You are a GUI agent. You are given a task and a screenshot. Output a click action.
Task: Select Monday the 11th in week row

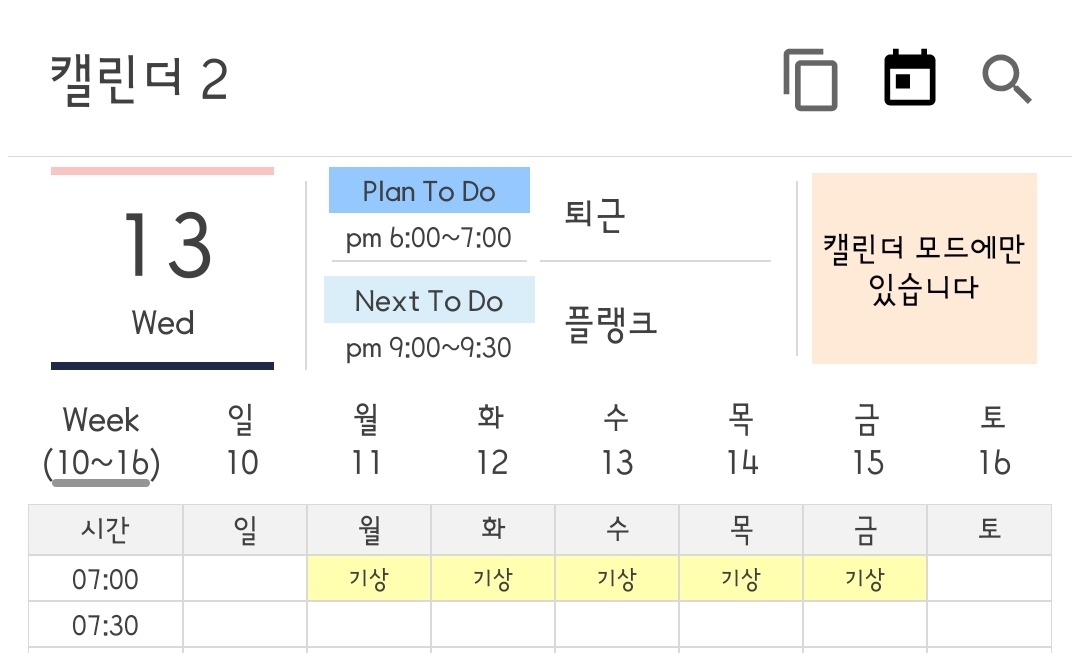[366, 441]
